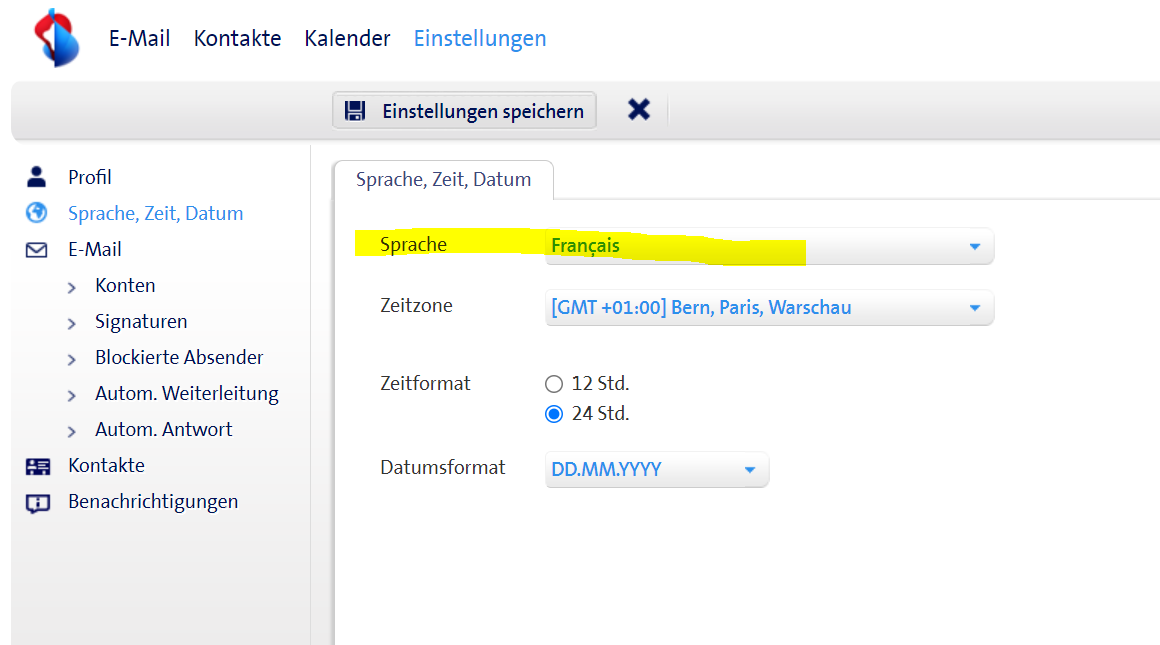Click the Kontakte card icon in sidebar
The height and width of the screenshot is (645, 1160).
pyautogui.click(x=37, y=466)
